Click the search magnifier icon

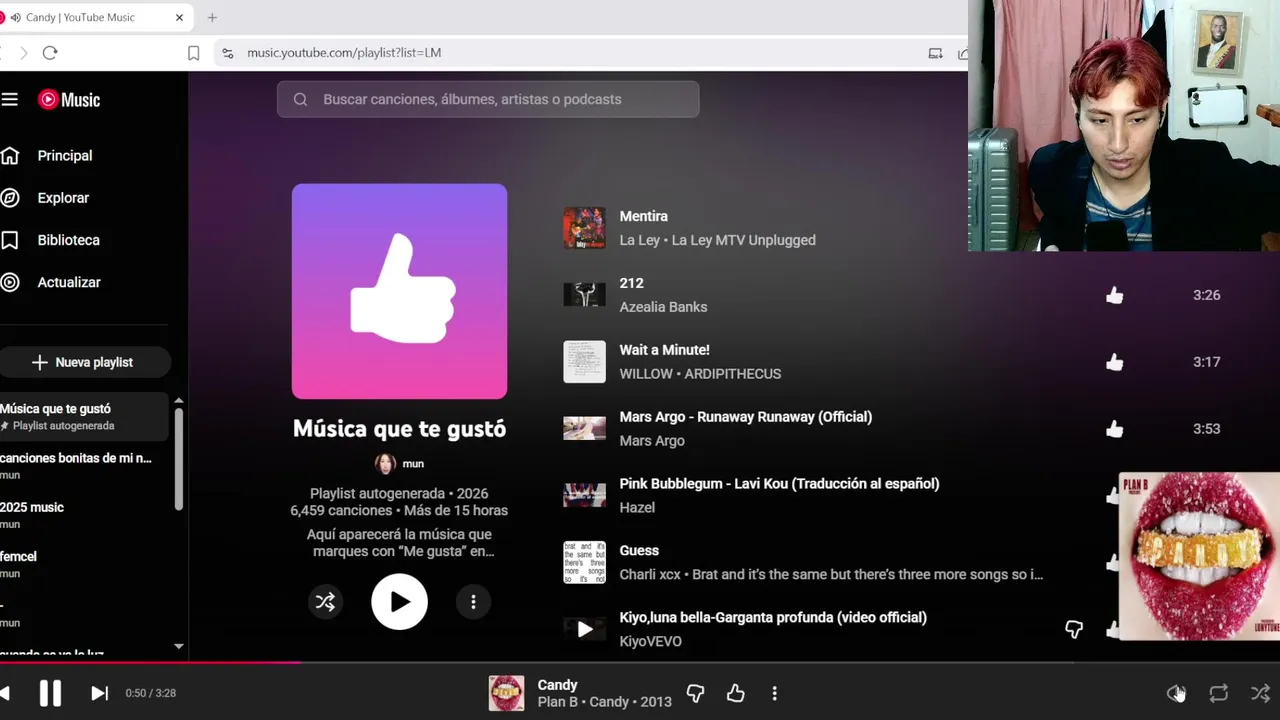click(300, 99)
